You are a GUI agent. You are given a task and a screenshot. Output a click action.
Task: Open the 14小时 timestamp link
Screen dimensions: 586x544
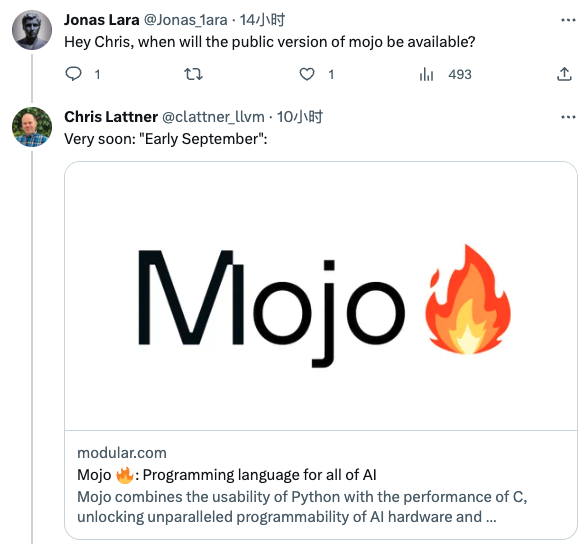click(262, 20)
